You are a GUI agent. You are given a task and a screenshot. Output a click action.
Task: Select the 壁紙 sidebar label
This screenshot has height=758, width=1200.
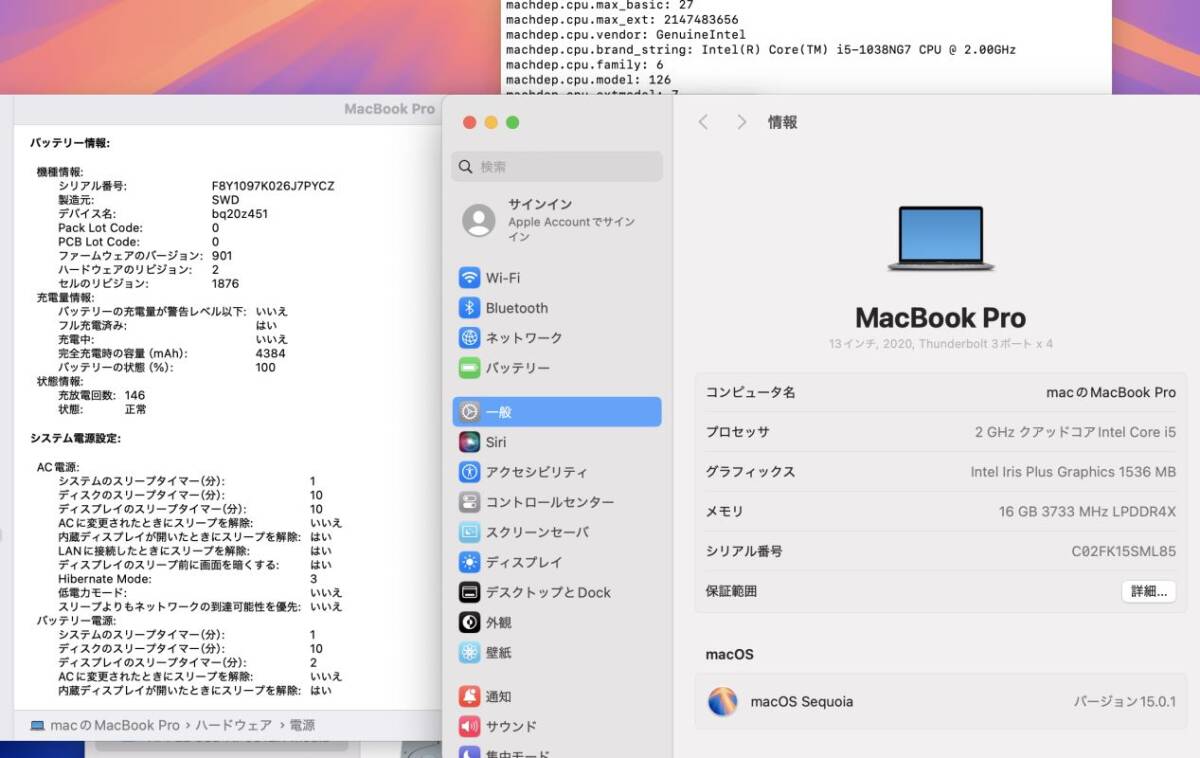(x=499, y=652)
